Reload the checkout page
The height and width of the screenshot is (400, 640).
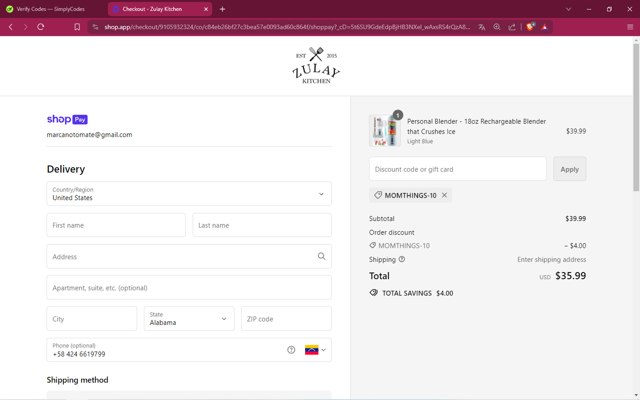point(40,27)
